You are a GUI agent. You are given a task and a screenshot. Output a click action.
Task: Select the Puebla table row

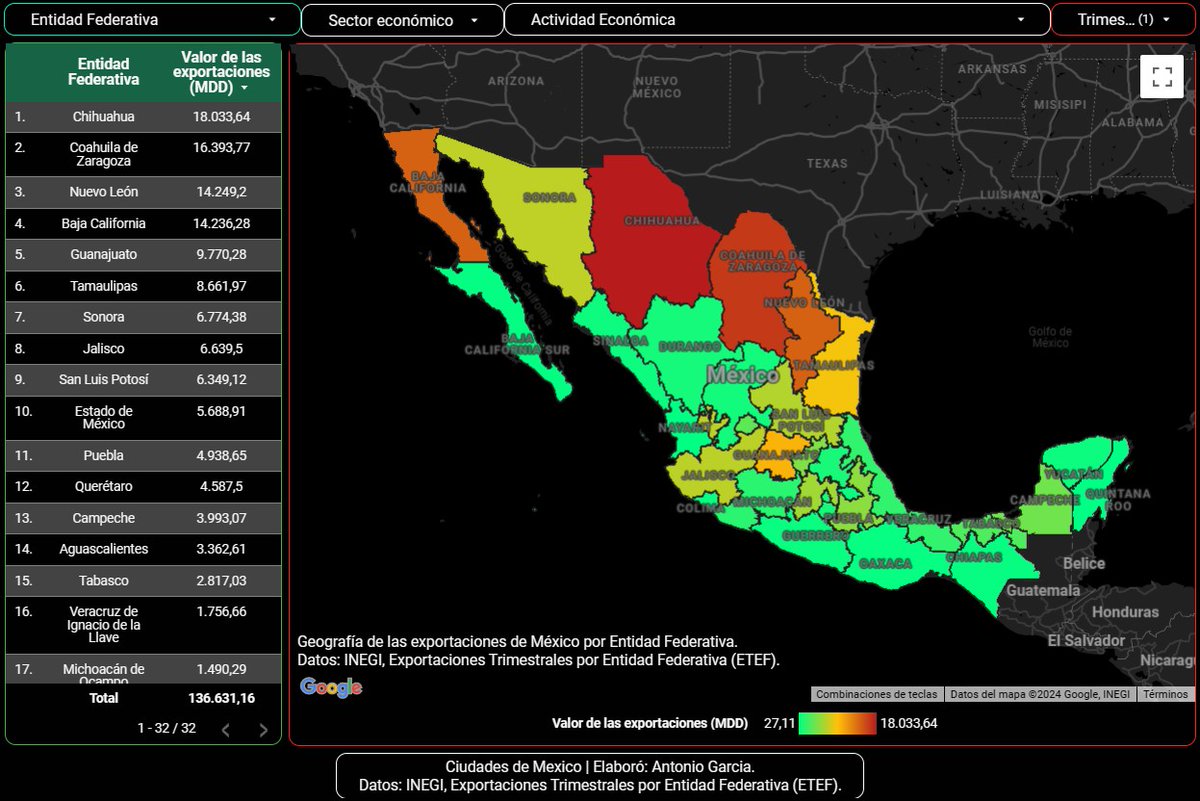pyautogui.click(x=144, y=455)
